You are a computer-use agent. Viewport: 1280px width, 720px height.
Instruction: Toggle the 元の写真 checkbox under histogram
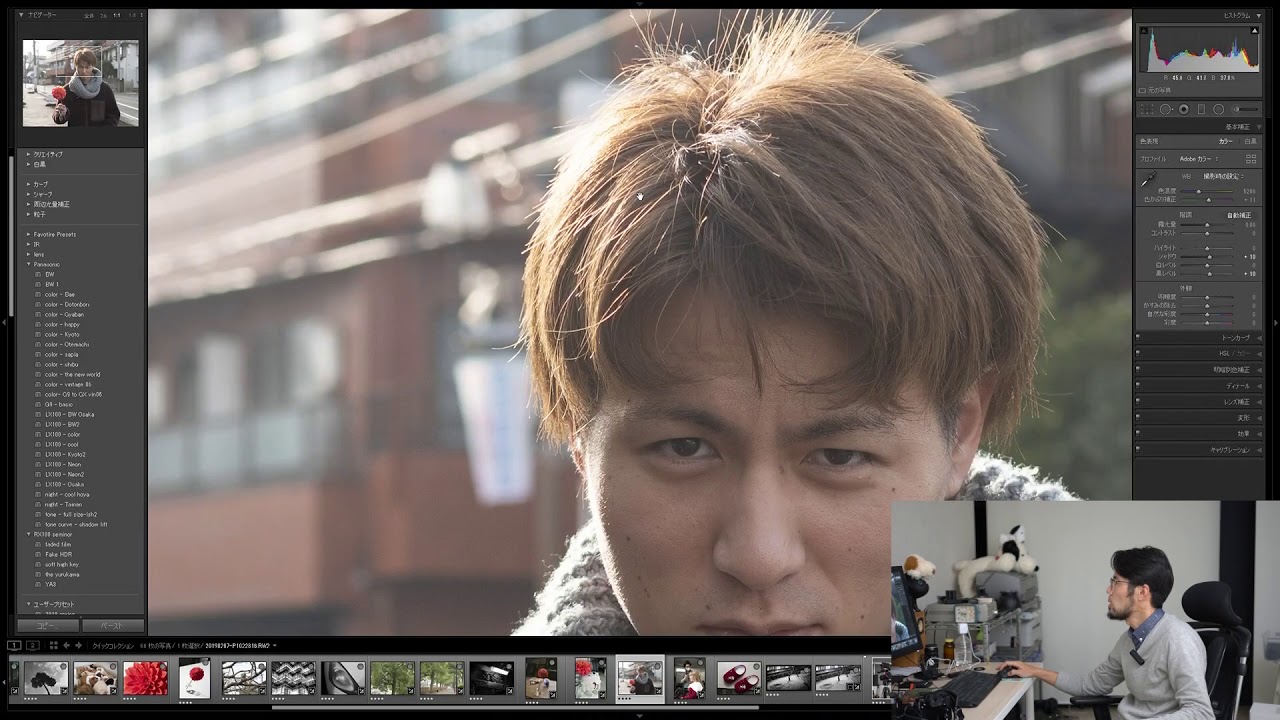[1142, 90]
